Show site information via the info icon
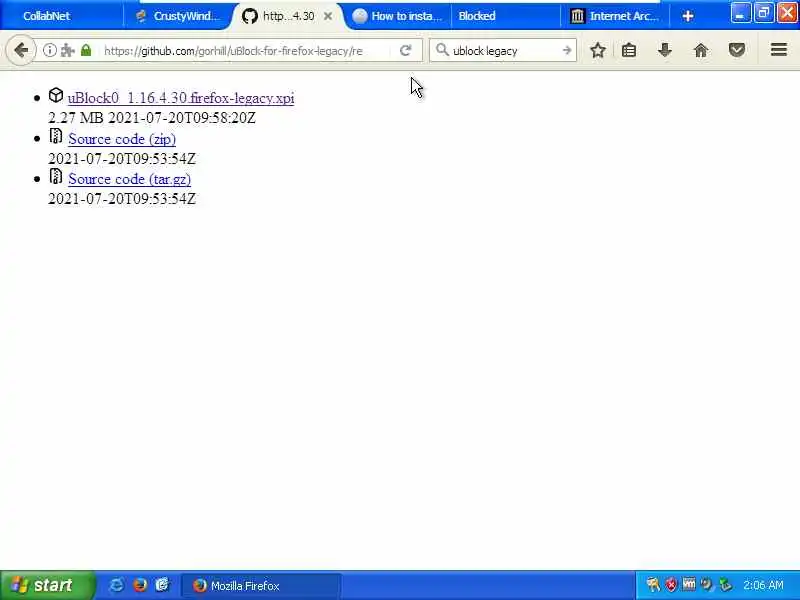 tap(49, 51)
